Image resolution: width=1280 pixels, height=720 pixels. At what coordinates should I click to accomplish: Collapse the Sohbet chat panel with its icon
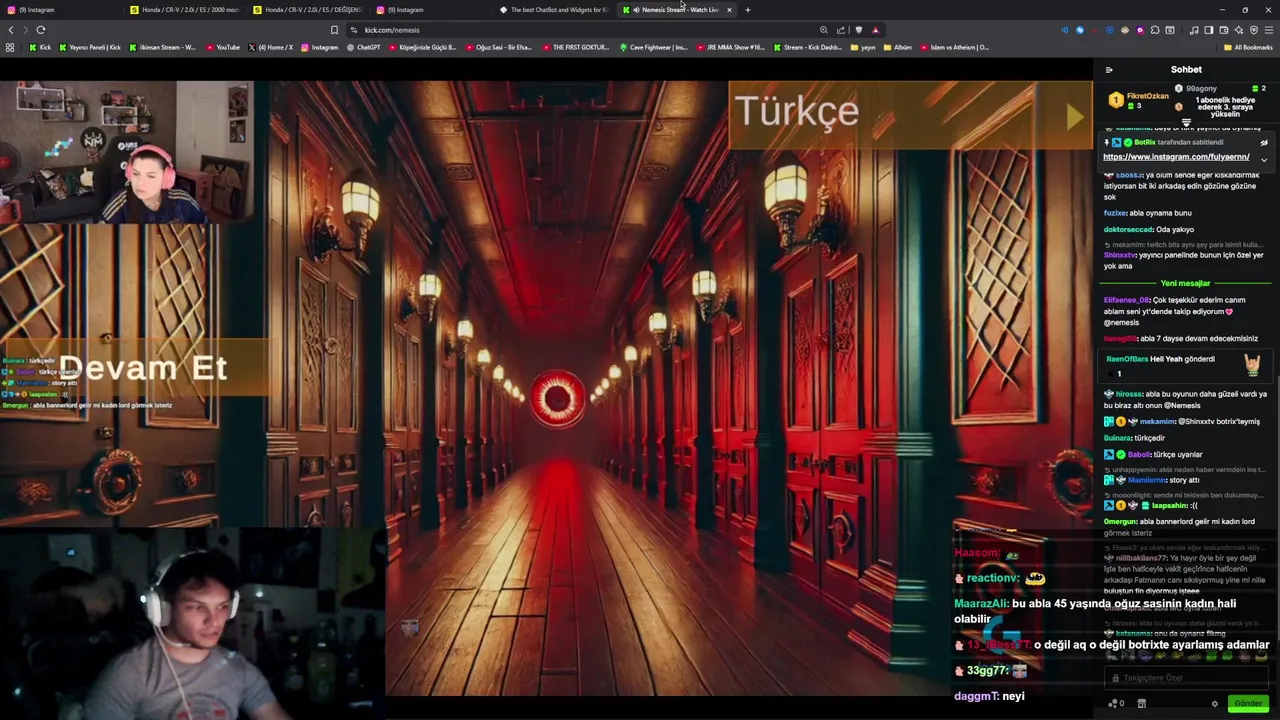1108,70
